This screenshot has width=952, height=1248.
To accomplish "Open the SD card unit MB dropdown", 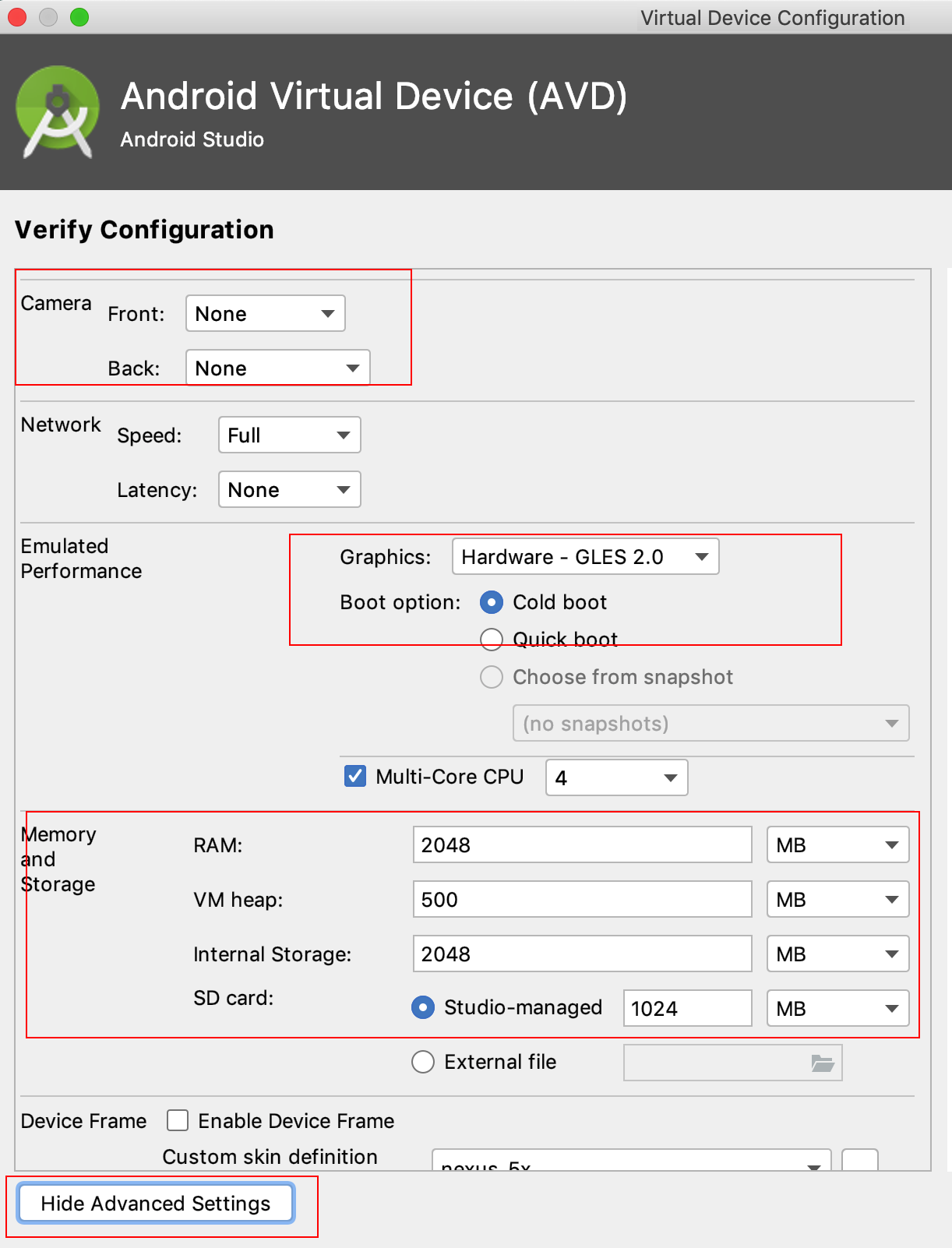I will click(838, 1009).
